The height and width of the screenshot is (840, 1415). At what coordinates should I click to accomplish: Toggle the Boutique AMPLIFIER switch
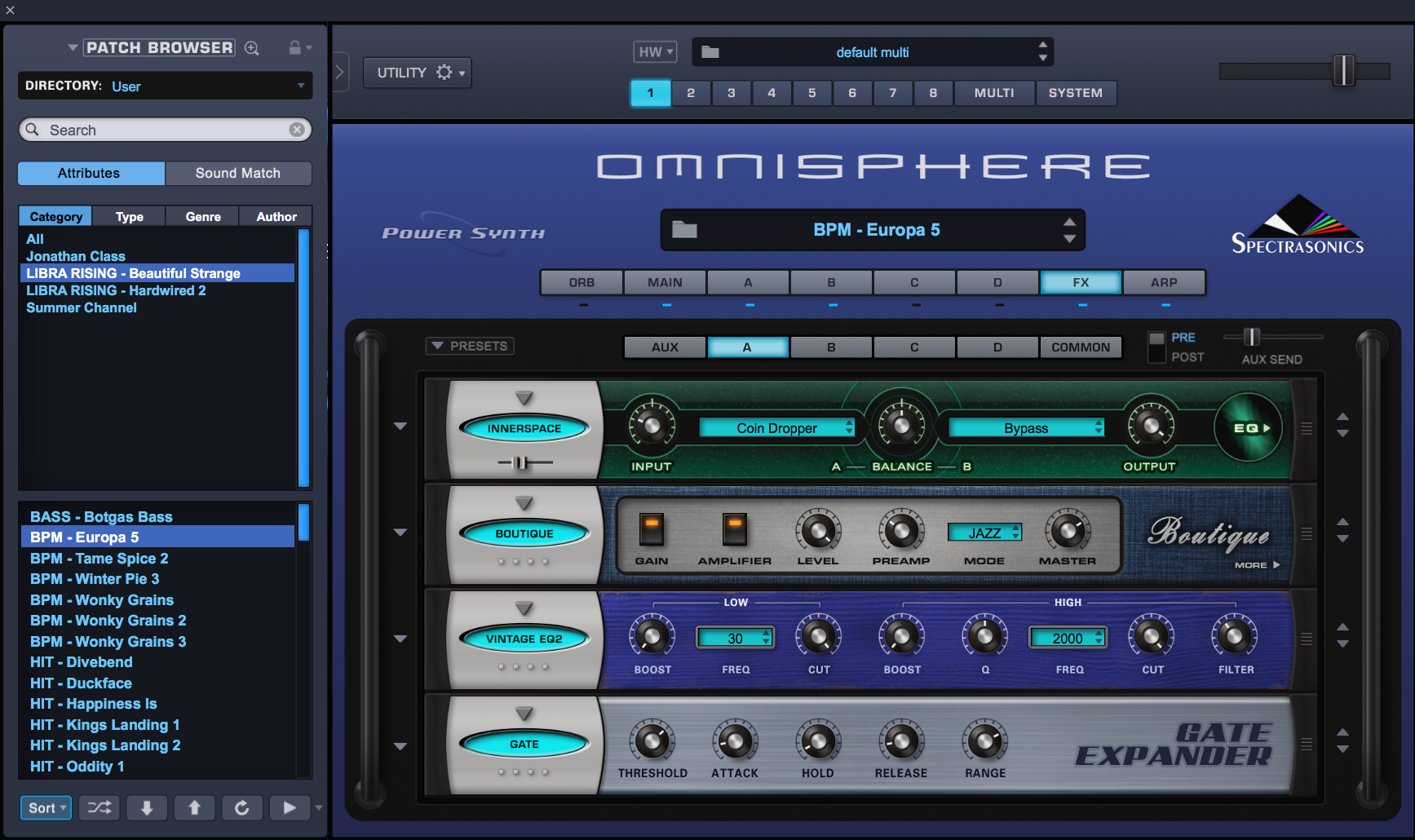click(x=734, y=529)
